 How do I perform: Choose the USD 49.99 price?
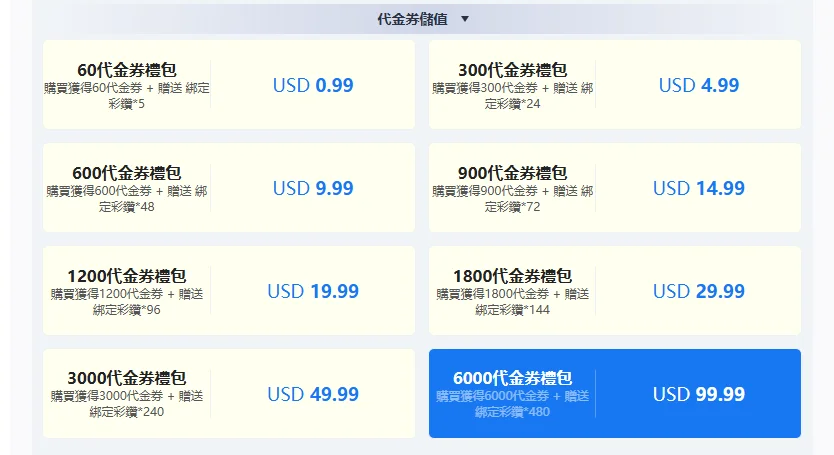(313, 394)
